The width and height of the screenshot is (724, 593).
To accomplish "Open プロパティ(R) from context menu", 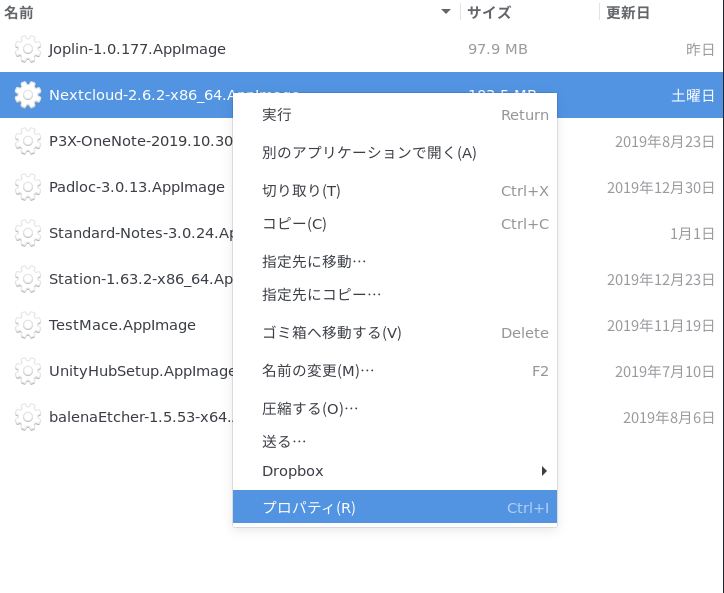I will click(395, 507).
